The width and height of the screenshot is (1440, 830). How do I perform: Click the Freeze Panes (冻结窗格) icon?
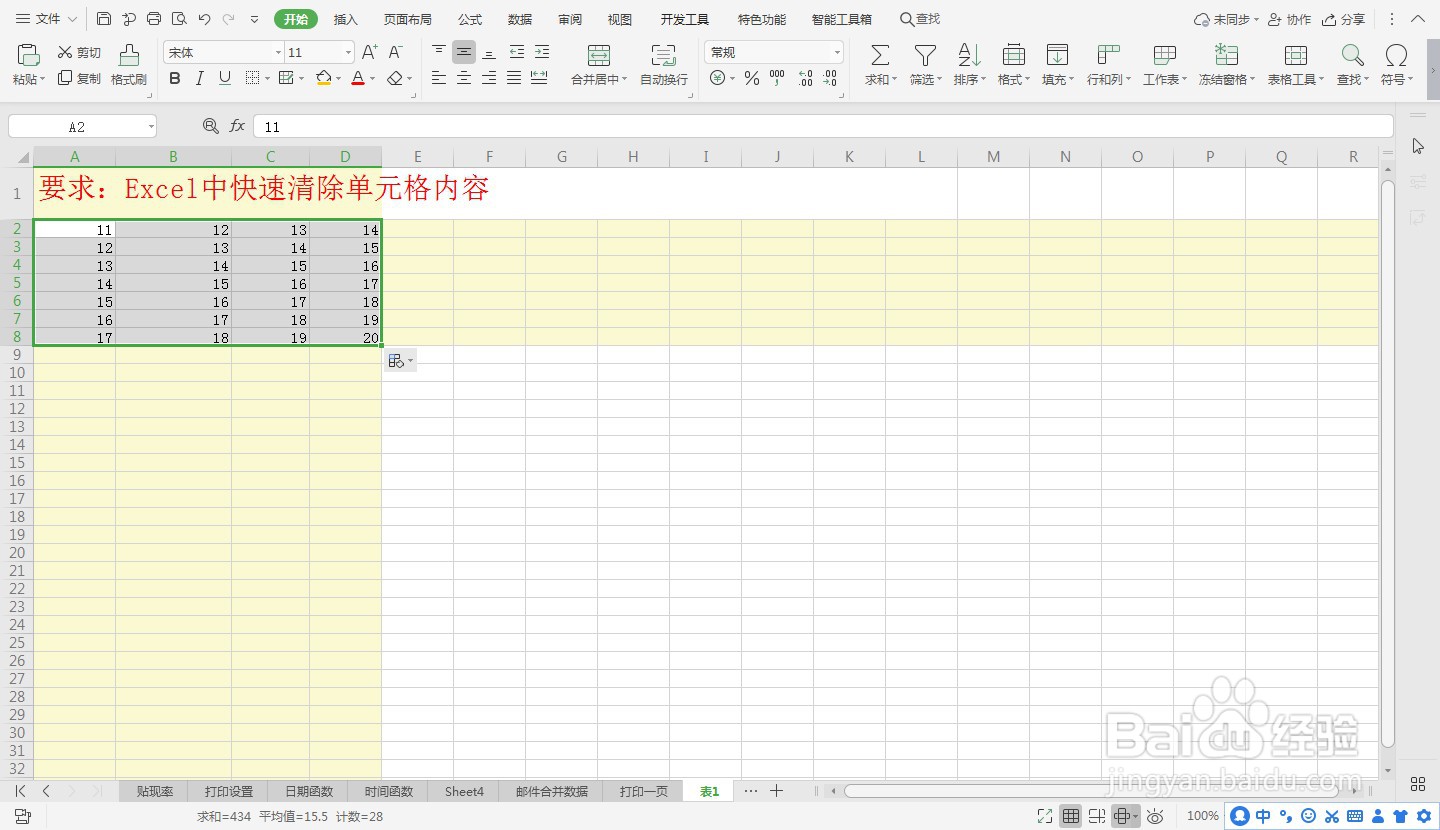point(1226,56)
